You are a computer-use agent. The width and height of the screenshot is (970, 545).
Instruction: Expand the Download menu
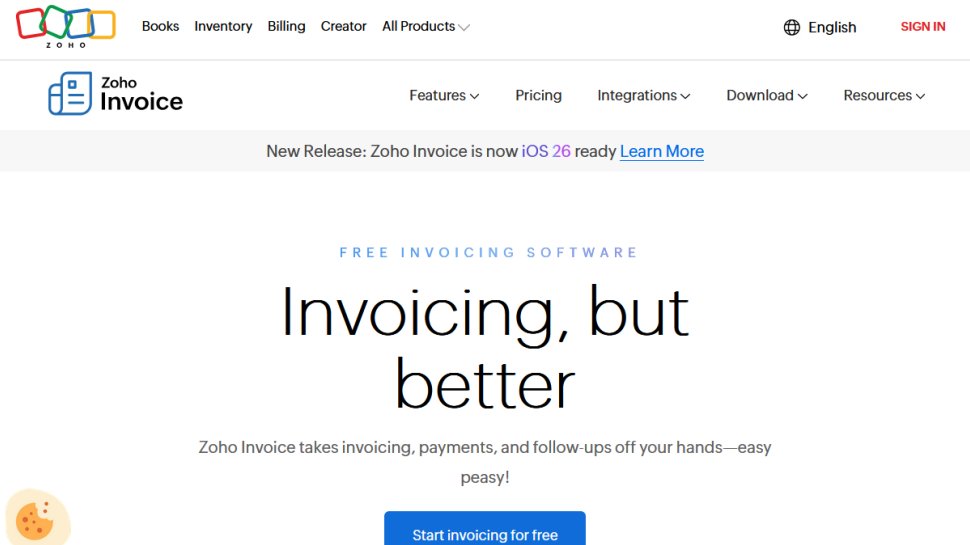tap(766, 95)
